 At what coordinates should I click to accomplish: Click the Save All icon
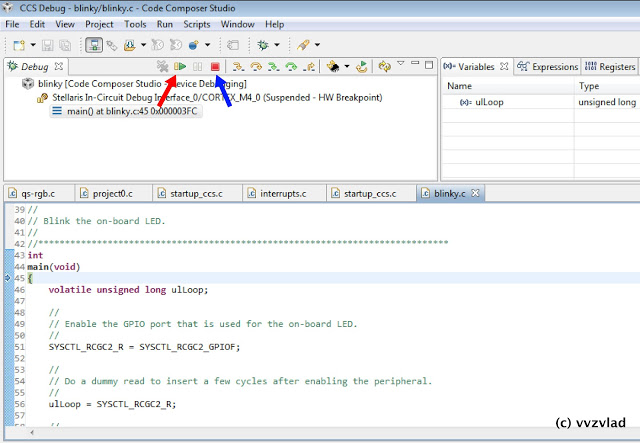pos(65,45)
